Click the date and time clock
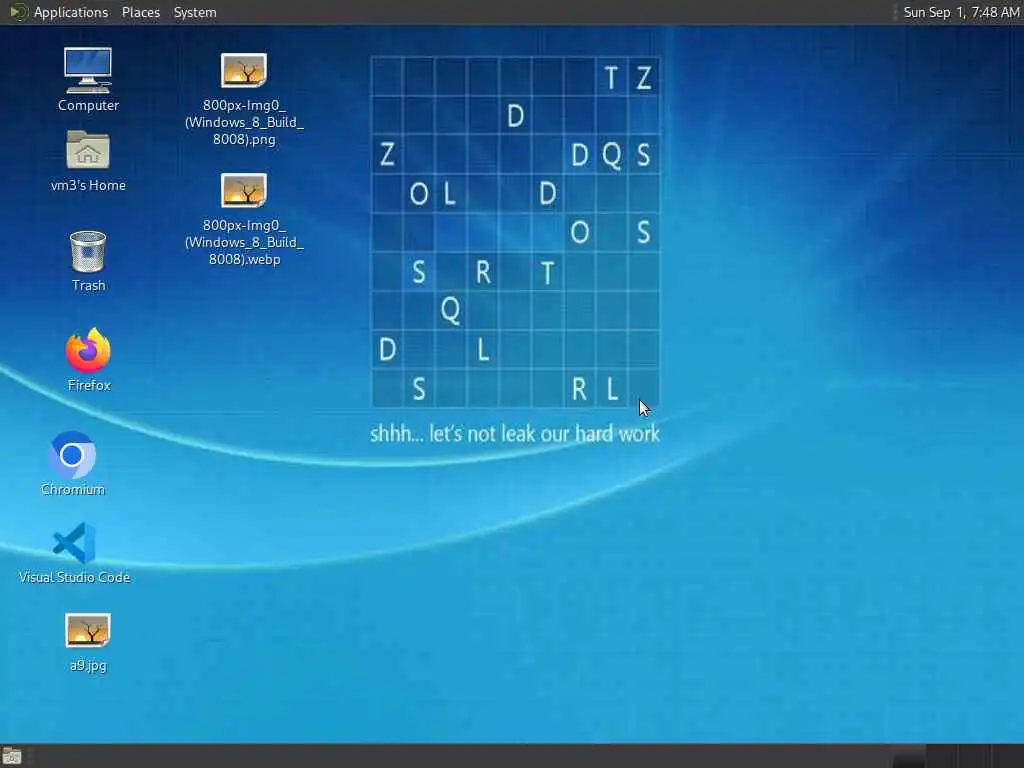This screenshot has height=768, width=1024. [961, 12]
